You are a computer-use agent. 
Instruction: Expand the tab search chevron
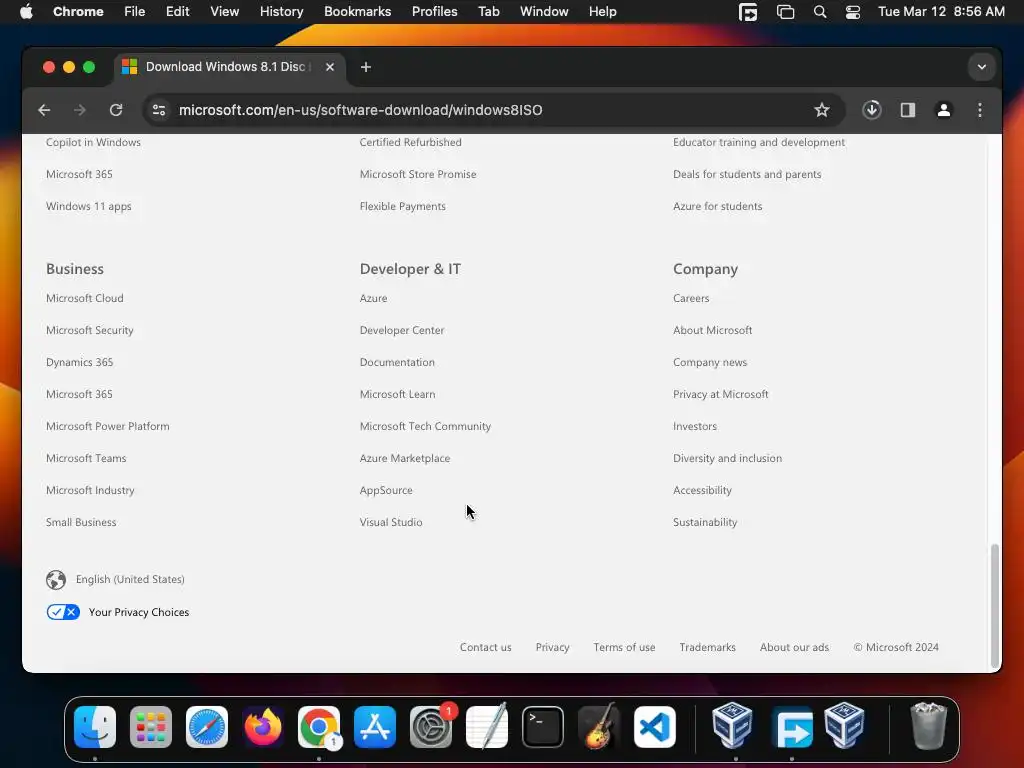(x=982, y=67)
